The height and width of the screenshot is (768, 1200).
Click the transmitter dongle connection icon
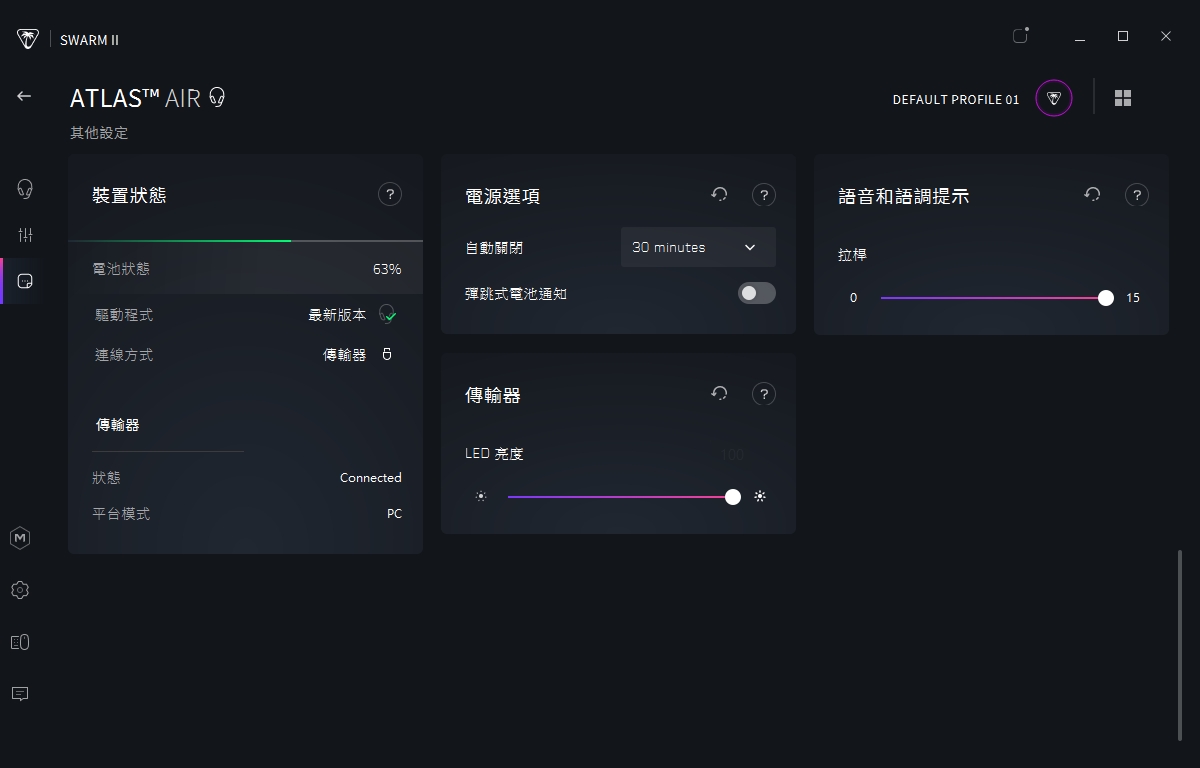pos(387,355)
